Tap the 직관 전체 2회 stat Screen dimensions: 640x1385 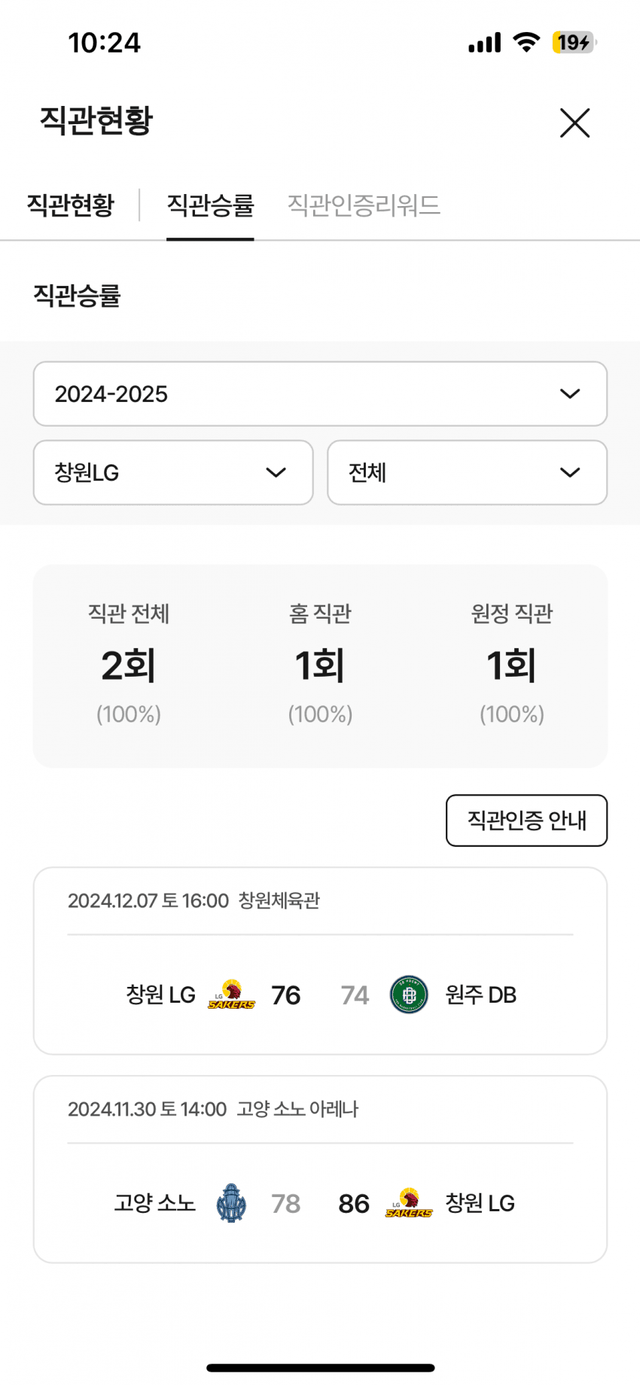point(129,665)
